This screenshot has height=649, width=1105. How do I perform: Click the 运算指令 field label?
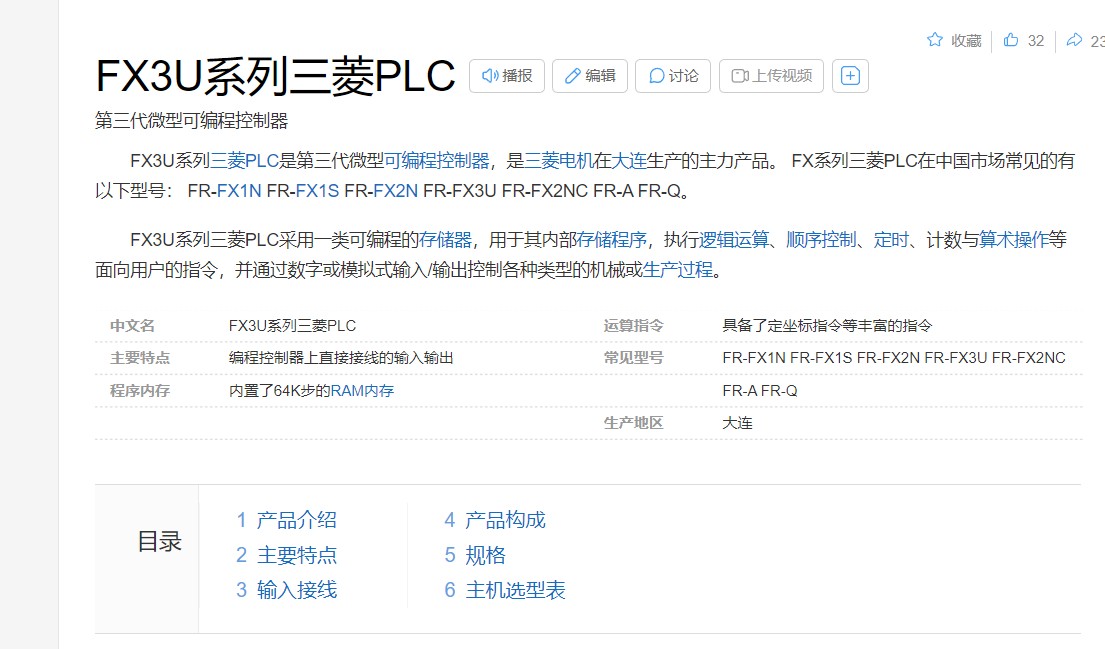point(634,326)
